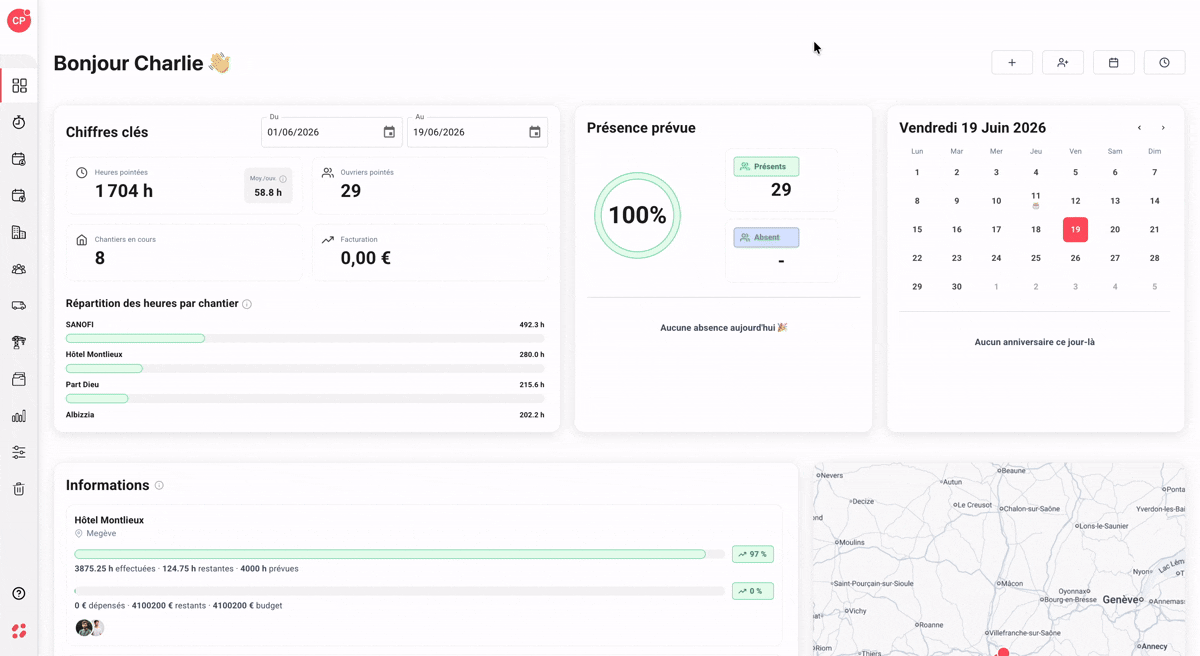Select day 26 in the calendar
This screenshot has height=656, width=1200.
[x=1075, y=258]
